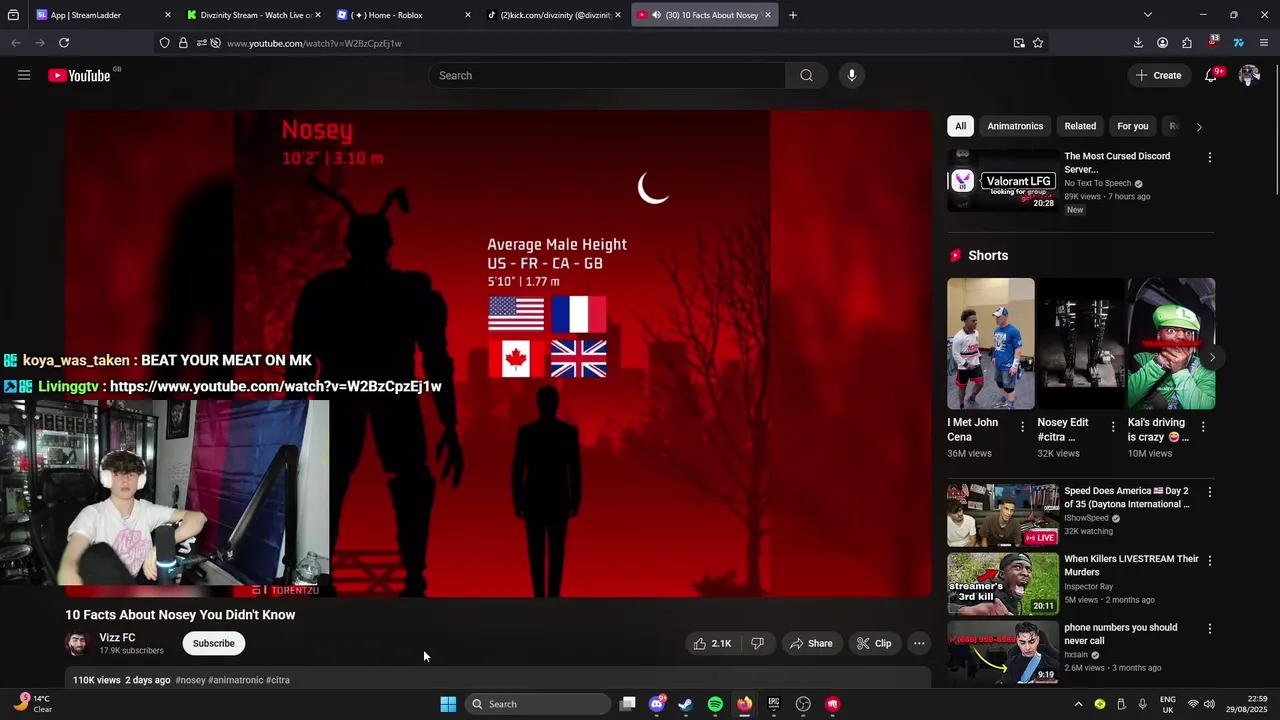
Task: Show hidden system tray icons
Action: click(x=1078, y=704)
